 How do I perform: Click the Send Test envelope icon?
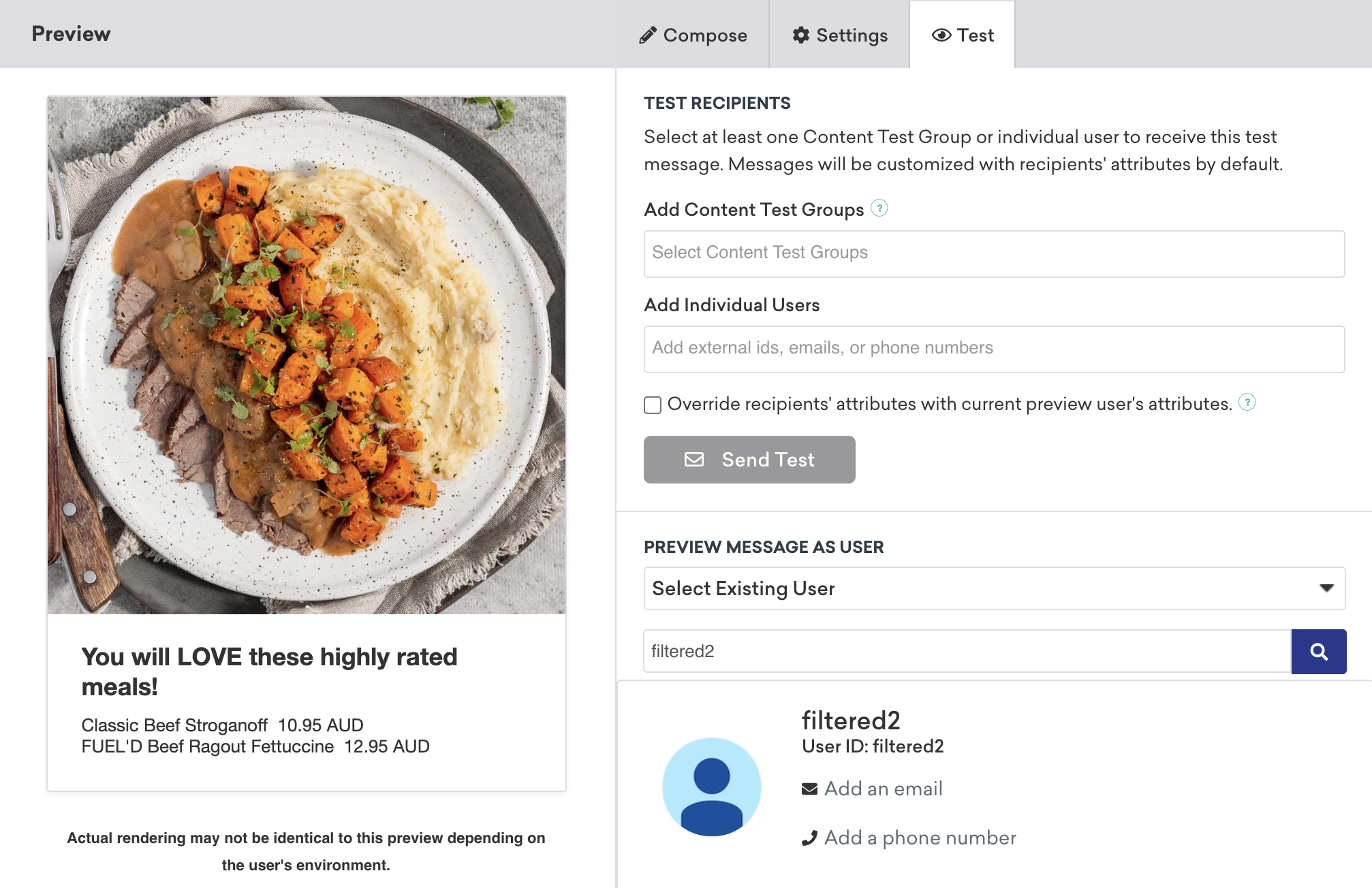point(694,459)
